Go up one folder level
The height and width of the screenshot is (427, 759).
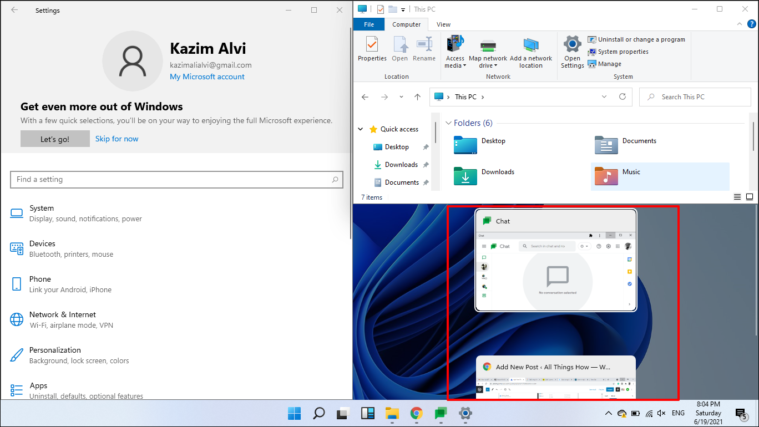[x=417, y=97]
